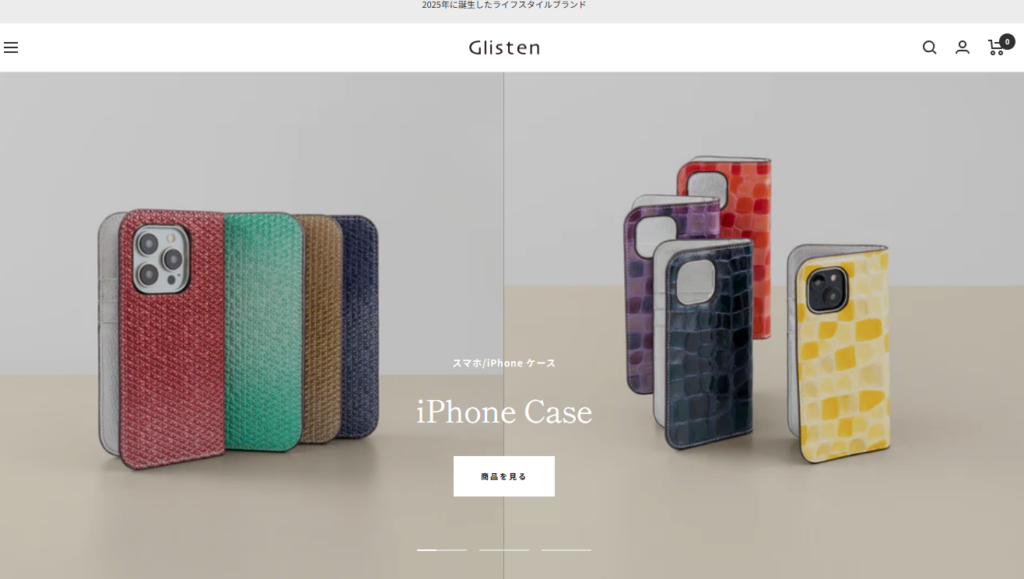Click the search magnifier icon

(929, 48)
